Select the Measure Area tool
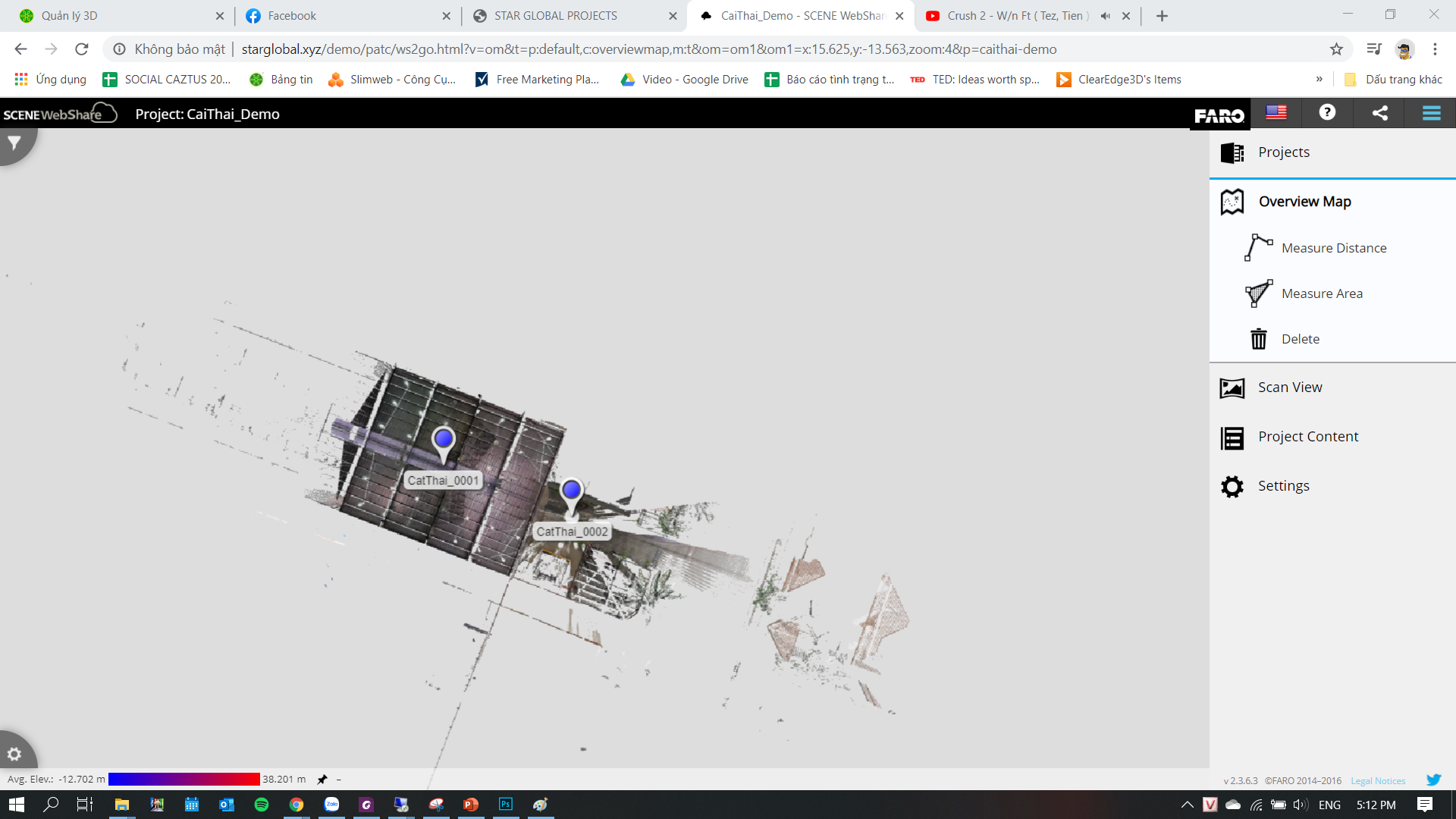The width and height of the screenshot is (1456, 819). 1322,293
